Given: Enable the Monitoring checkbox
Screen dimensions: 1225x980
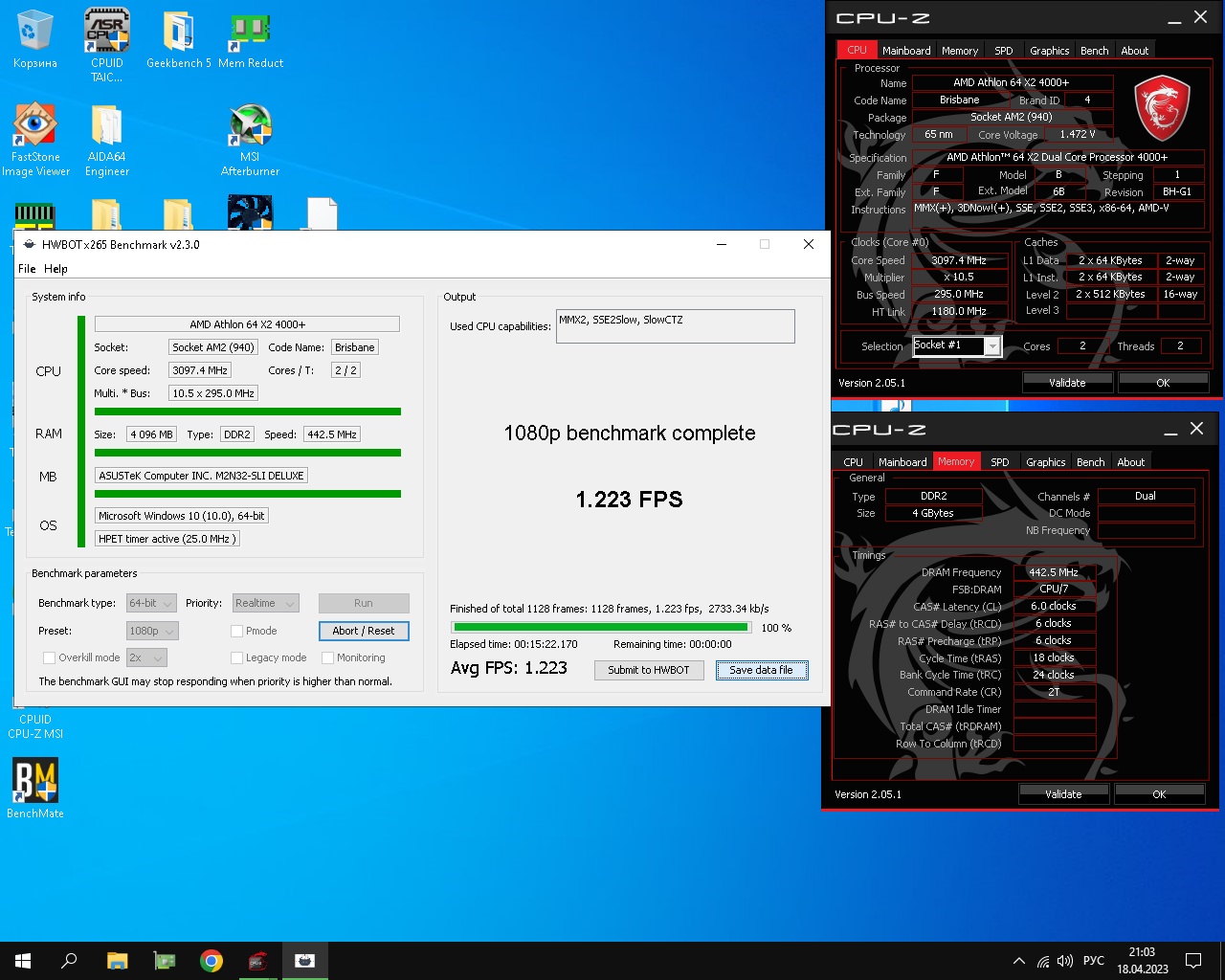Looking at the screenshot, I should pyautogui.click(x=327, y=657).
